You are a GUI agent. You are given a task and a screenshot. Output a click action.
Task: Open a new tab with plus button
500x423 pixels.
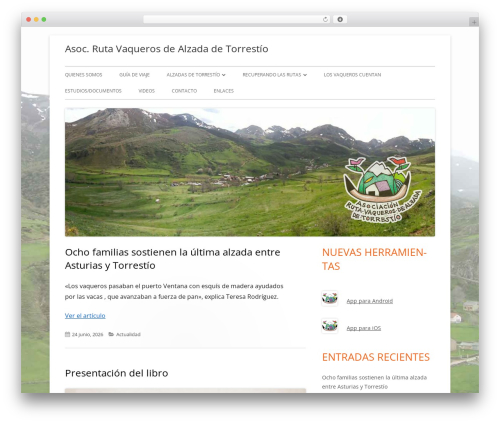click(x=474, y=22)
